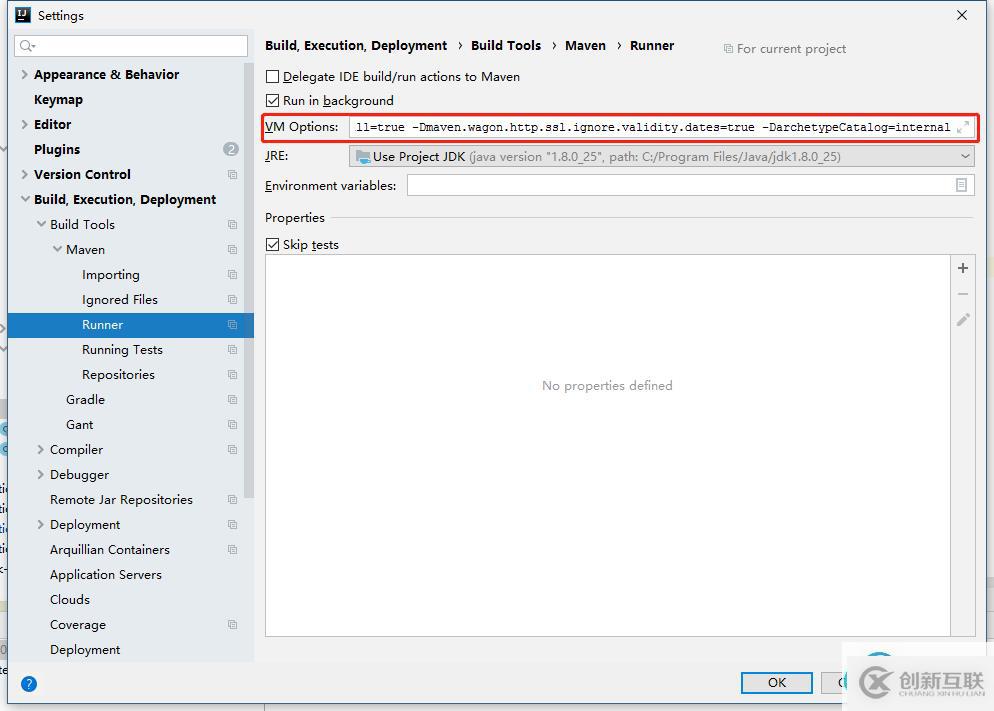
Task: Open Remote Jar Repositories settings
Action: tap(121, 500)
